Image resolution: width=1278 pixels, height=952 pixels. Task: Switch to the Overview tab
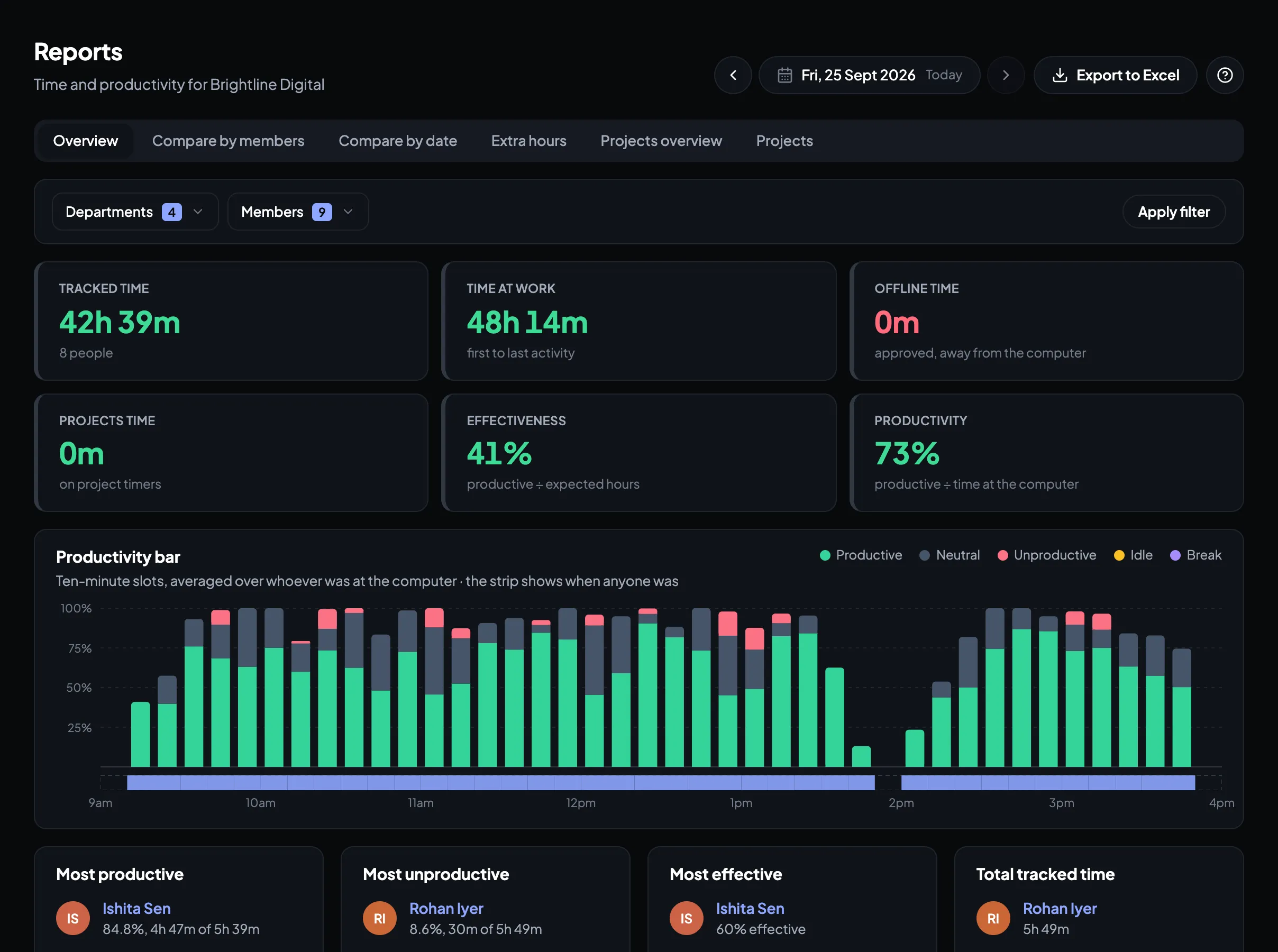pyautogui.click(x=85, y=141)
